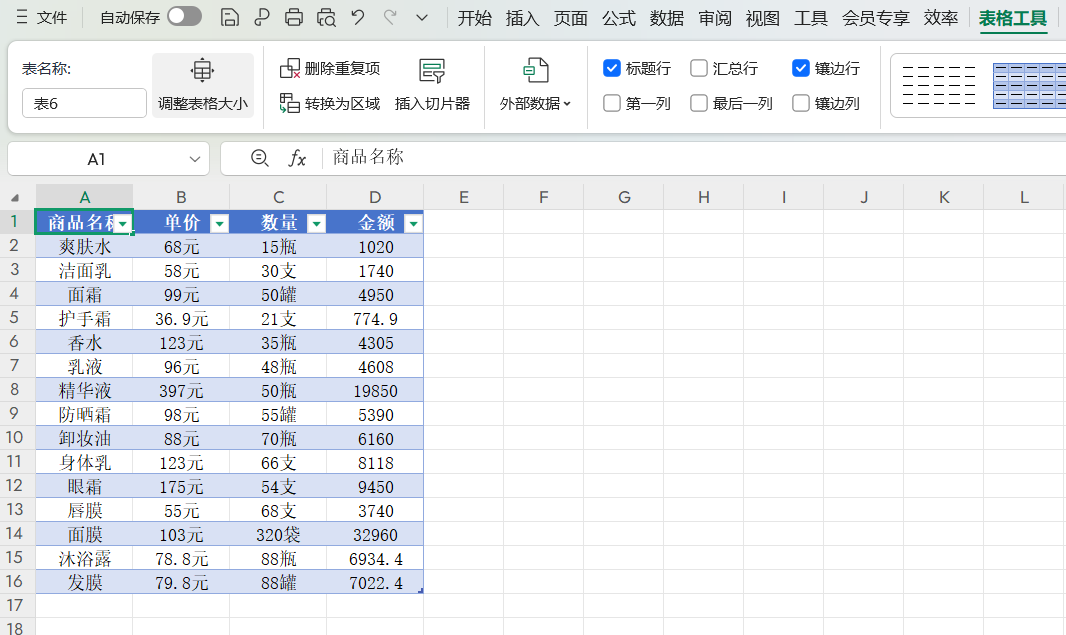Click the Save icon in quick access toolbar
The height and width of the screenshot is (635, 1066).
(x=231, y=18)
